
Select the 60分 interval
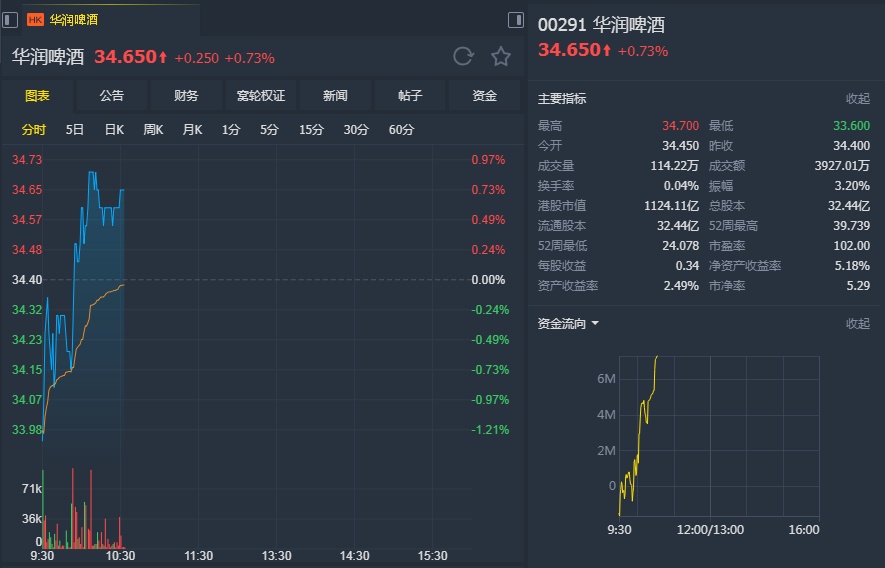point(401,129)
